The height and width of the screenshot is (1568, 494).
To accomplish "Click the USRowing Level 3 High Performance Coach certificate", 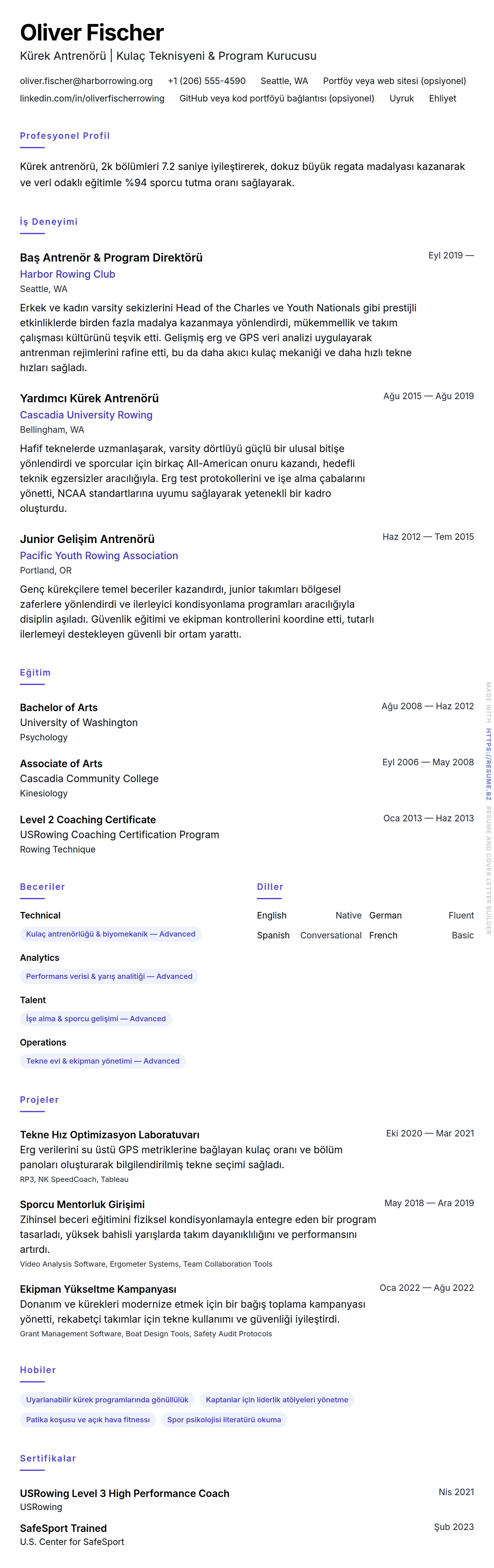I will click(125, 1493).
